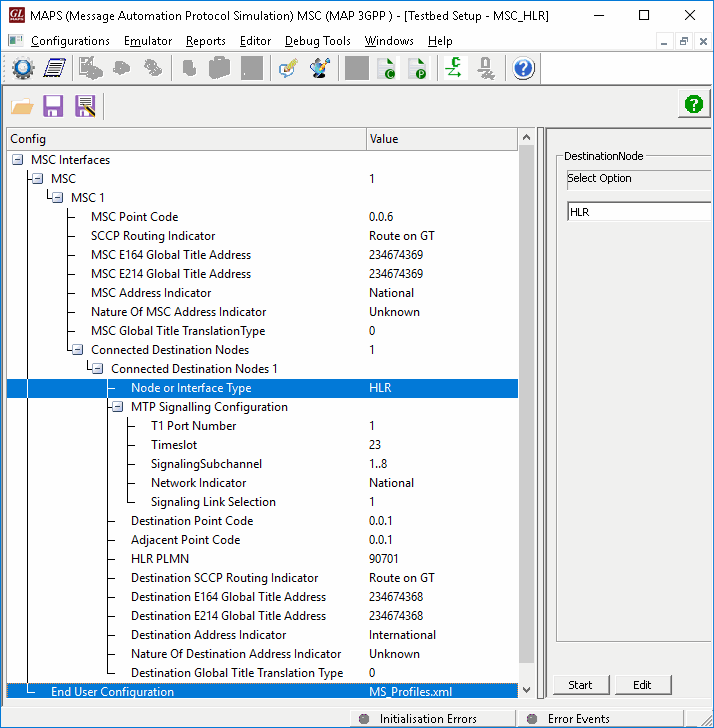
Task: Click the grayed stamp toolbar icon
Action: click(486, 68)
